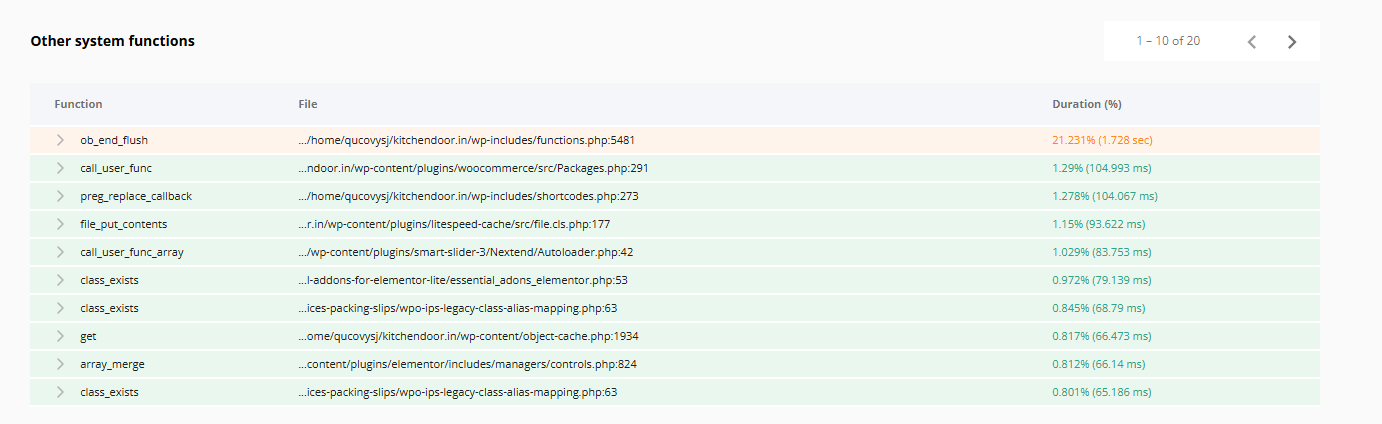Screen dimensions: 1382x424
Task: Expand the preg_replace_callback row chevron
Action: [x=60, y=196]
